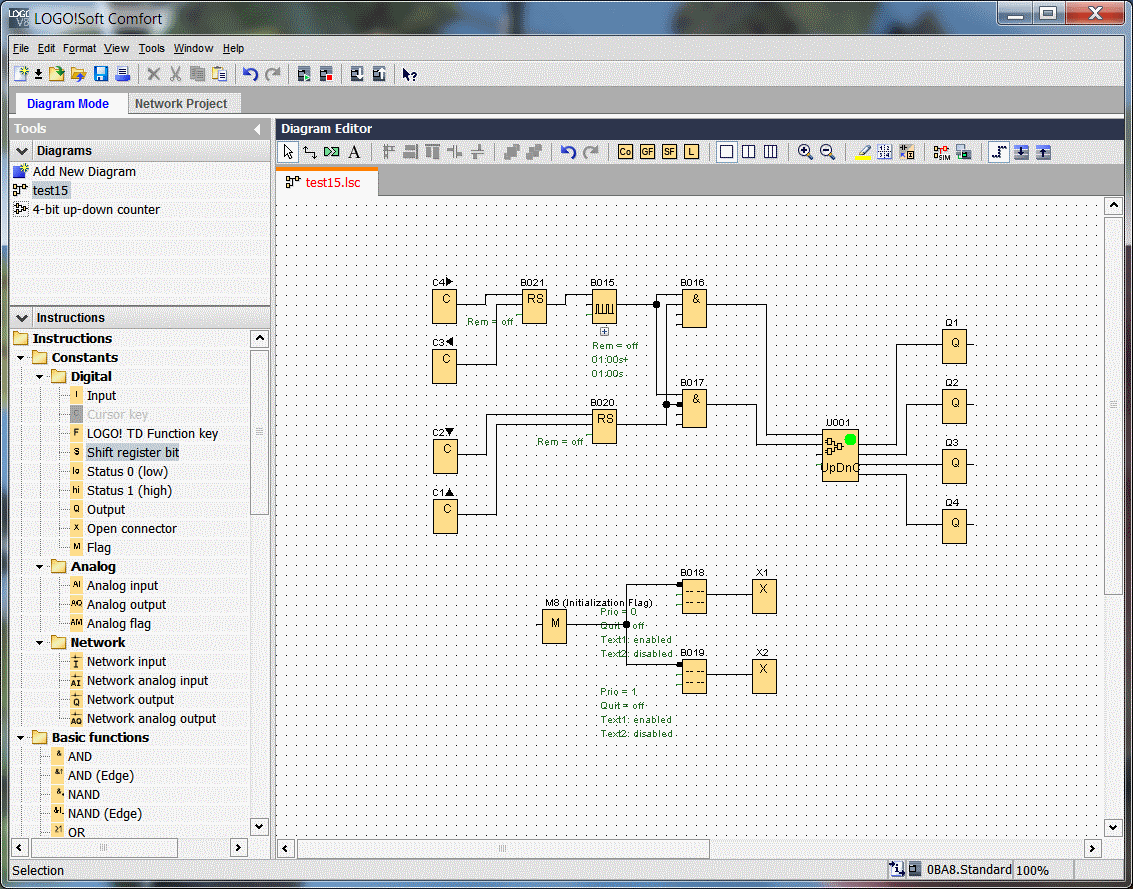
Task: Open the 4-bit up-down counter diagram
Action: pyautogui.click(x=96, y=210)
